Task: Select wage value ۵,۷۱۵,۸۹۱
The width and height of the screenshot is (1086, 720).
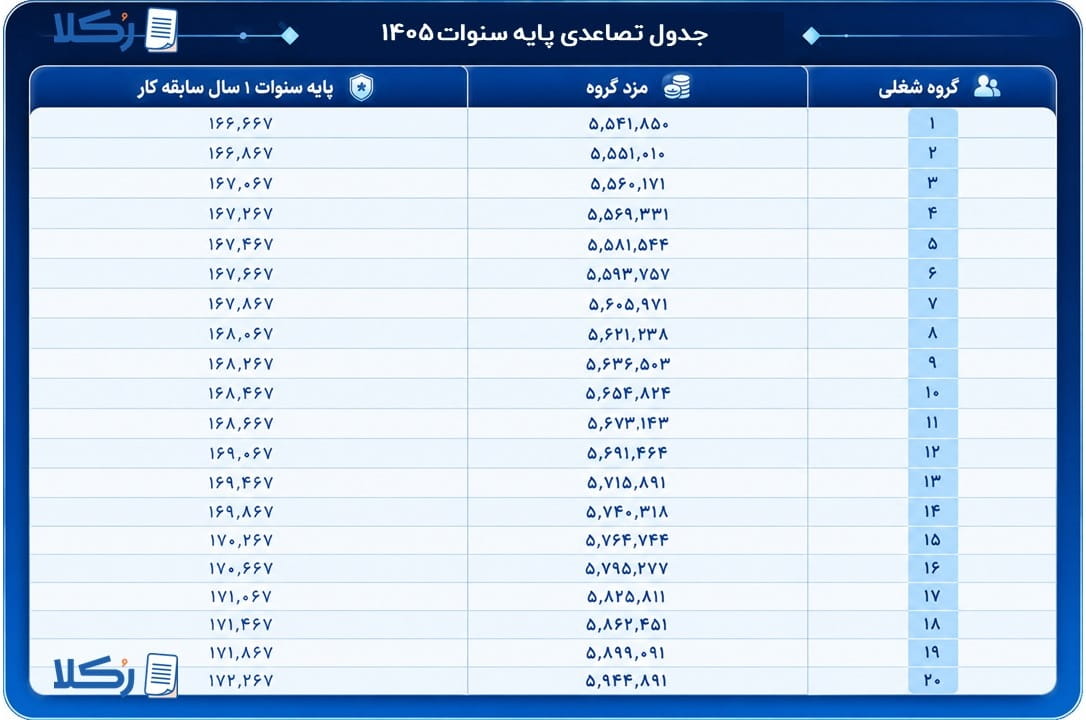Action: tap(627, 483)
